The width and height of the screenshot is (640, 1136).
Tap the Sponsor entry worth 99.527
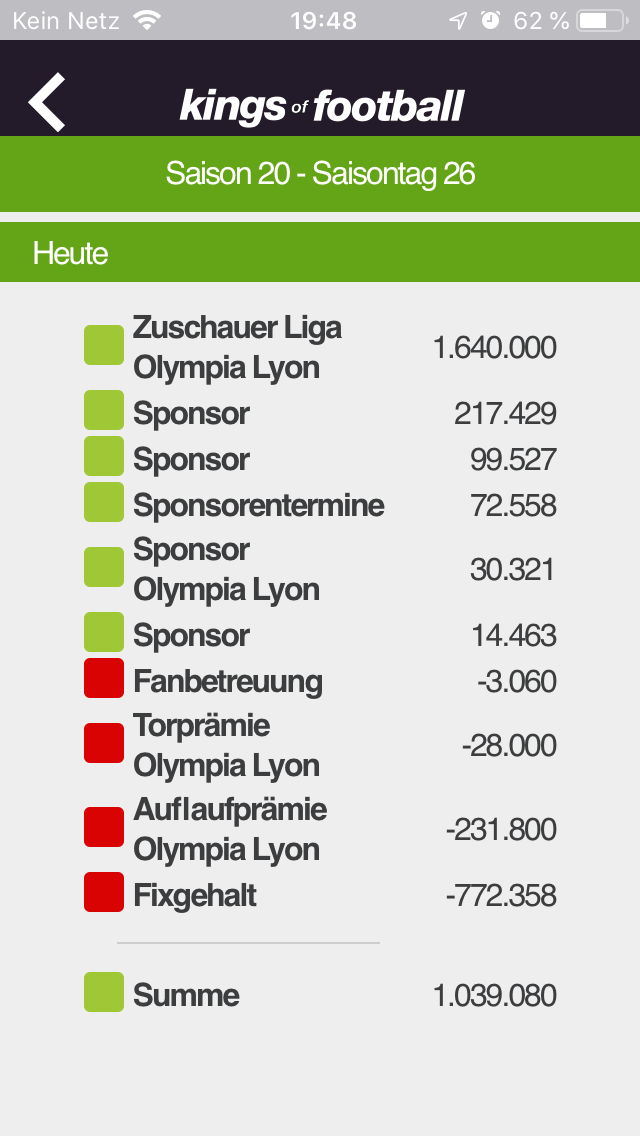pos(320,459)
